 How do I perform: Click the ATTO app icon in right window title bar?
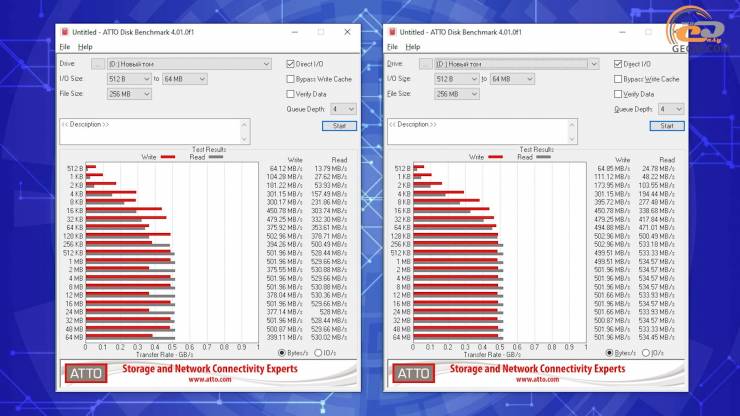pyautogui.click(x=392, y=32)
